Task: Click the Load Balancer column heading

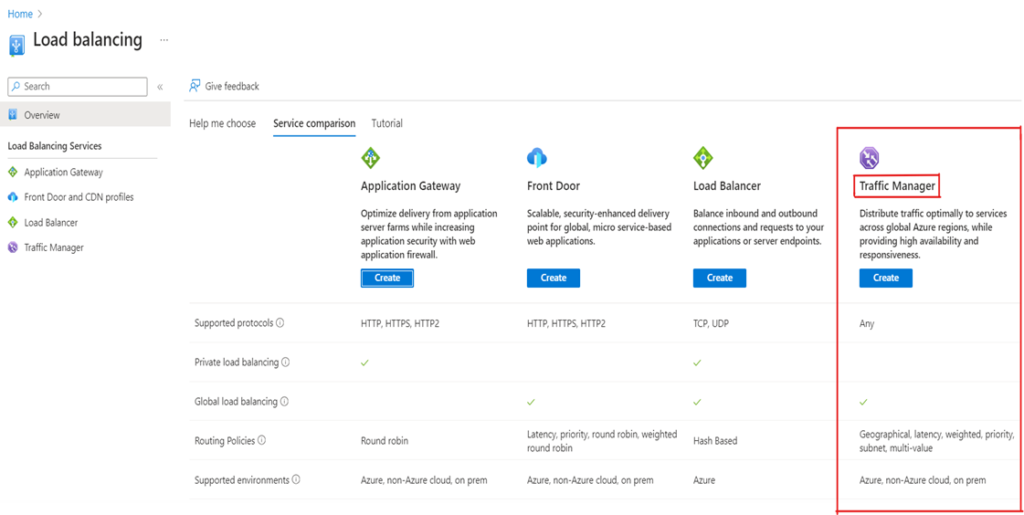Action: (727, 186)
